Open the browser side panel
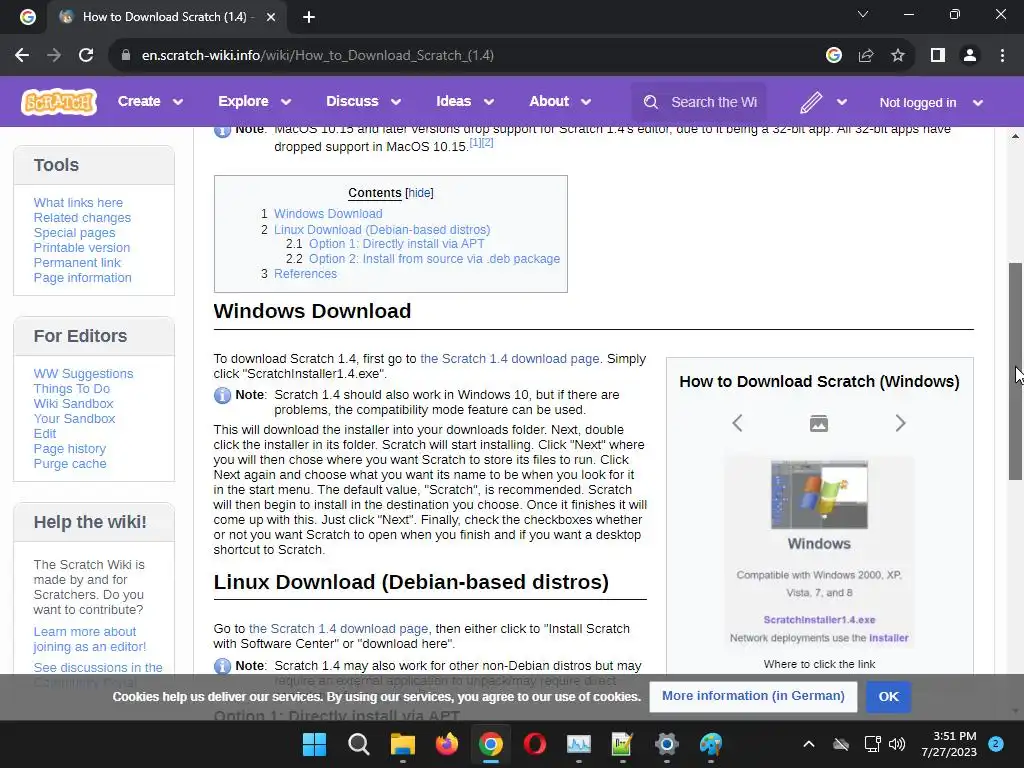The height and width of the screenshot is (768, 1024). point(938,56)
